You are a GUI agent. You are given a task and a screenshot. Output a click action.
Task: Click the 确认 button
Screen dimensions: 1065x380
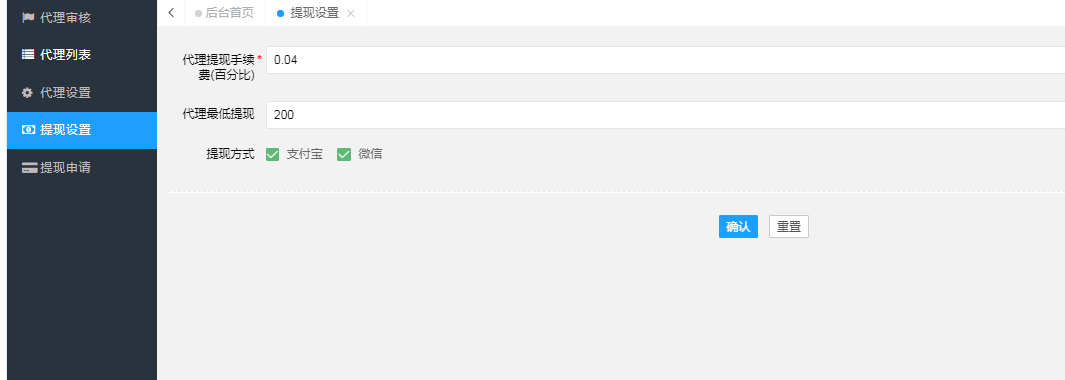[x=738, y=227]
